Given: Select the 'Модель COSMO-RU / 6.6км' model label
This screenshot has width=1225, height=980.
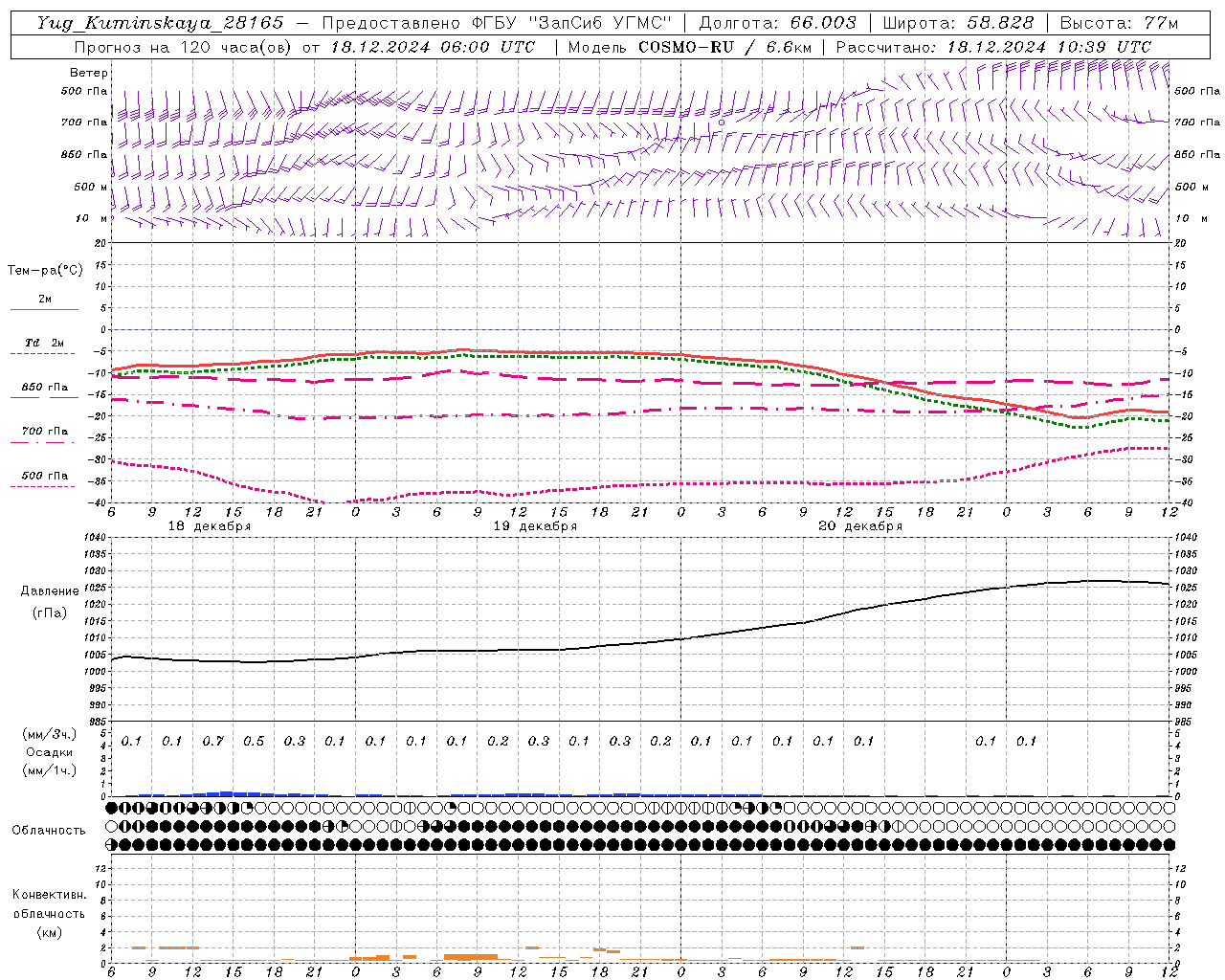Looking at the screenshot, I should (x=689, y=47).
